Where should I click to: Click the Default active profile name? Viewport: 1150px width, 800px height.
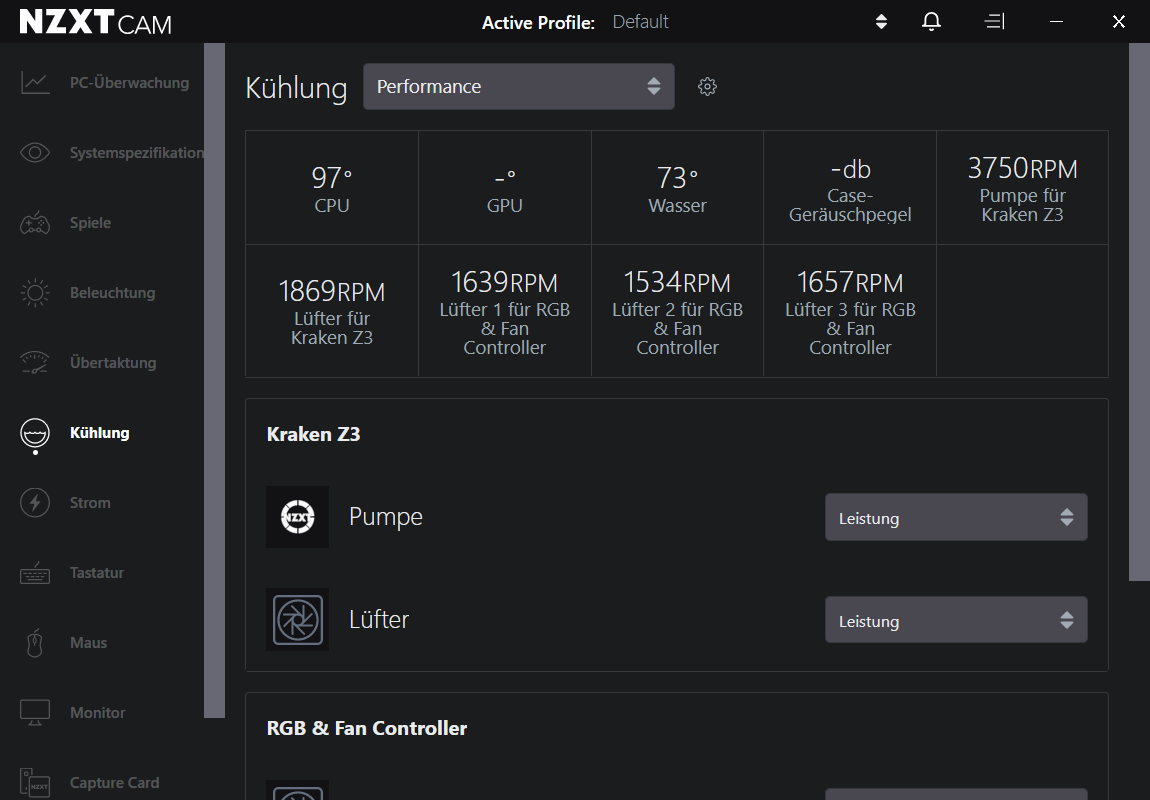point(640,22)
